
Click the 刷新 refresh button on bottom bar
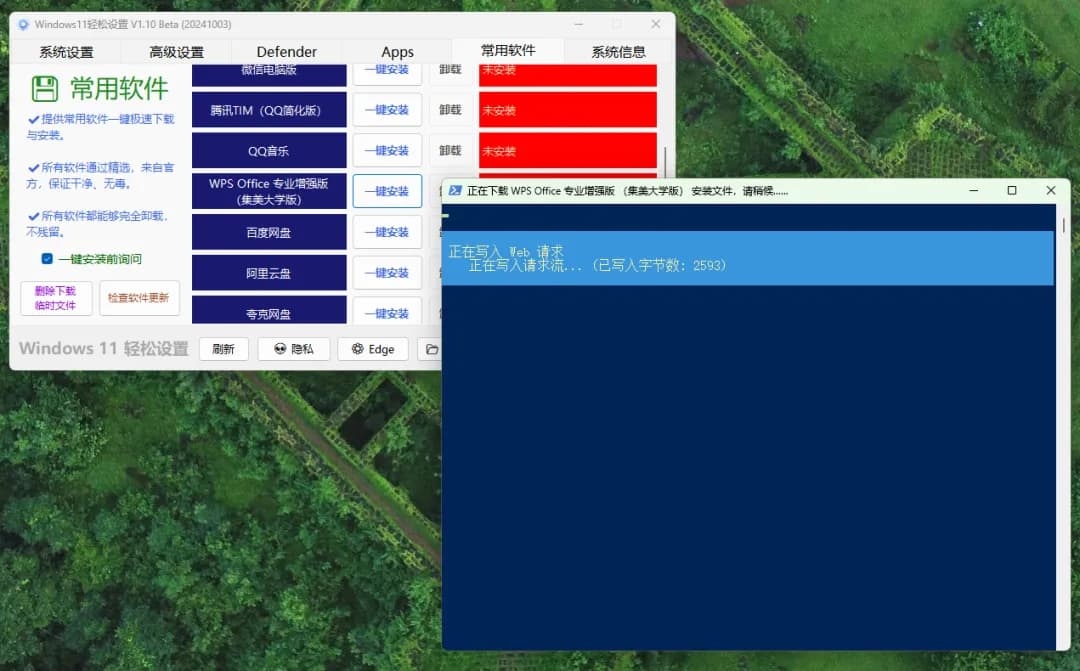pos(224,349)
